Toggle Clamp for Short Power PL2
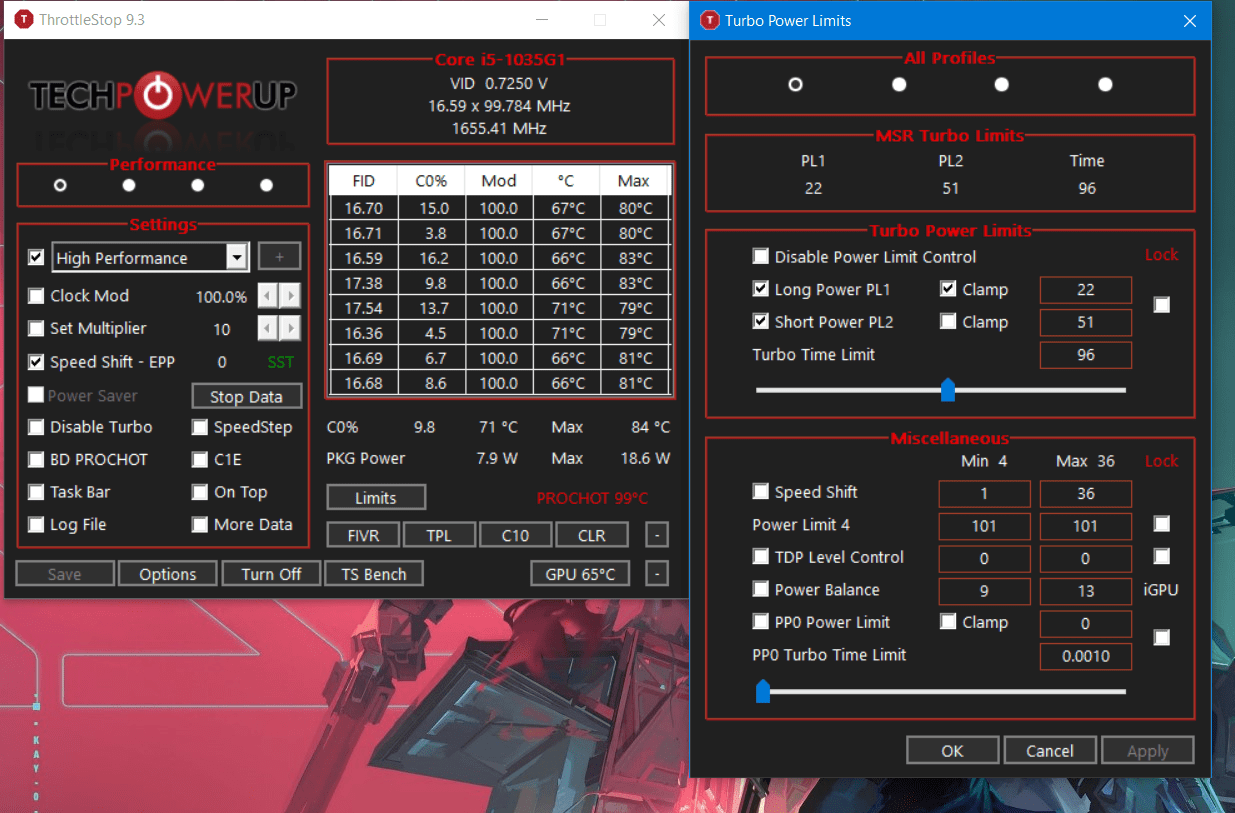1235x813 pixels. click(948, 322)
